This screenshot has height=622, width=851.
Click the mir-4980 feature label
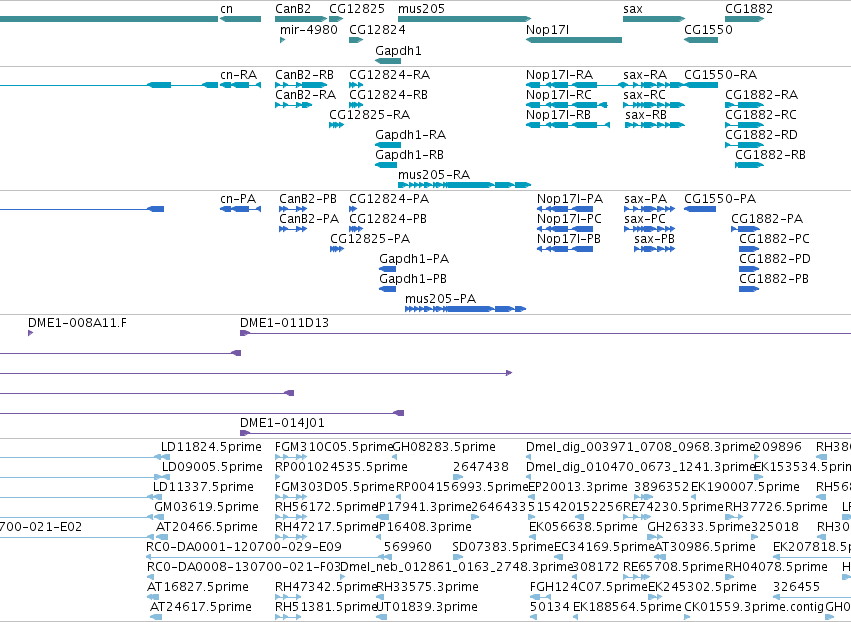pos(309,30)
